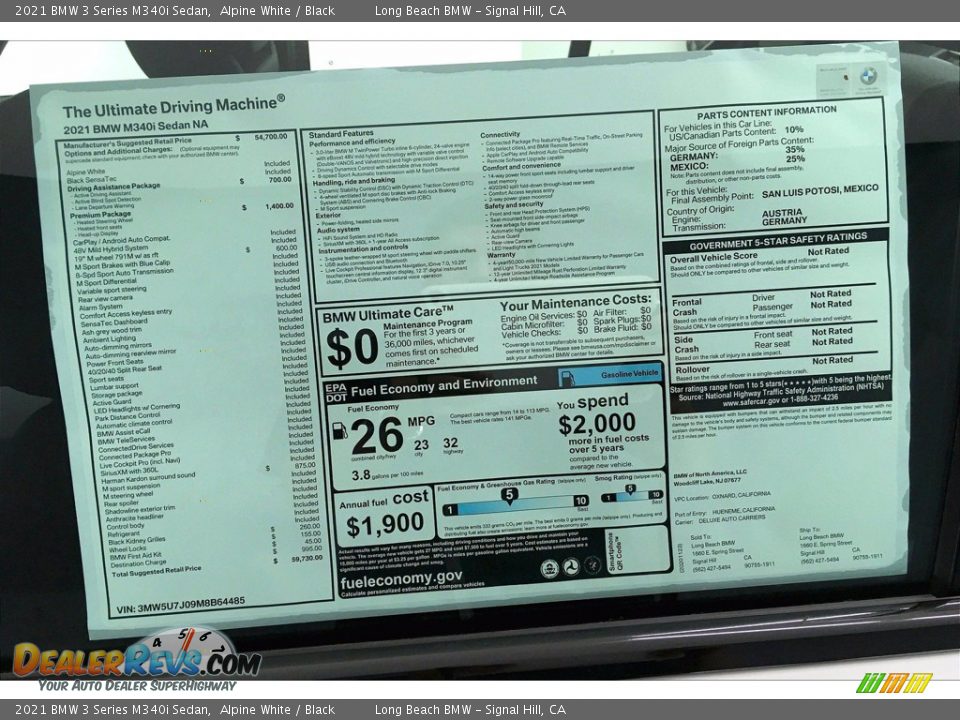Click the Port of Entry HUENEME, CALIFORNIA line
Screen dimensions: 960x720
725,511
